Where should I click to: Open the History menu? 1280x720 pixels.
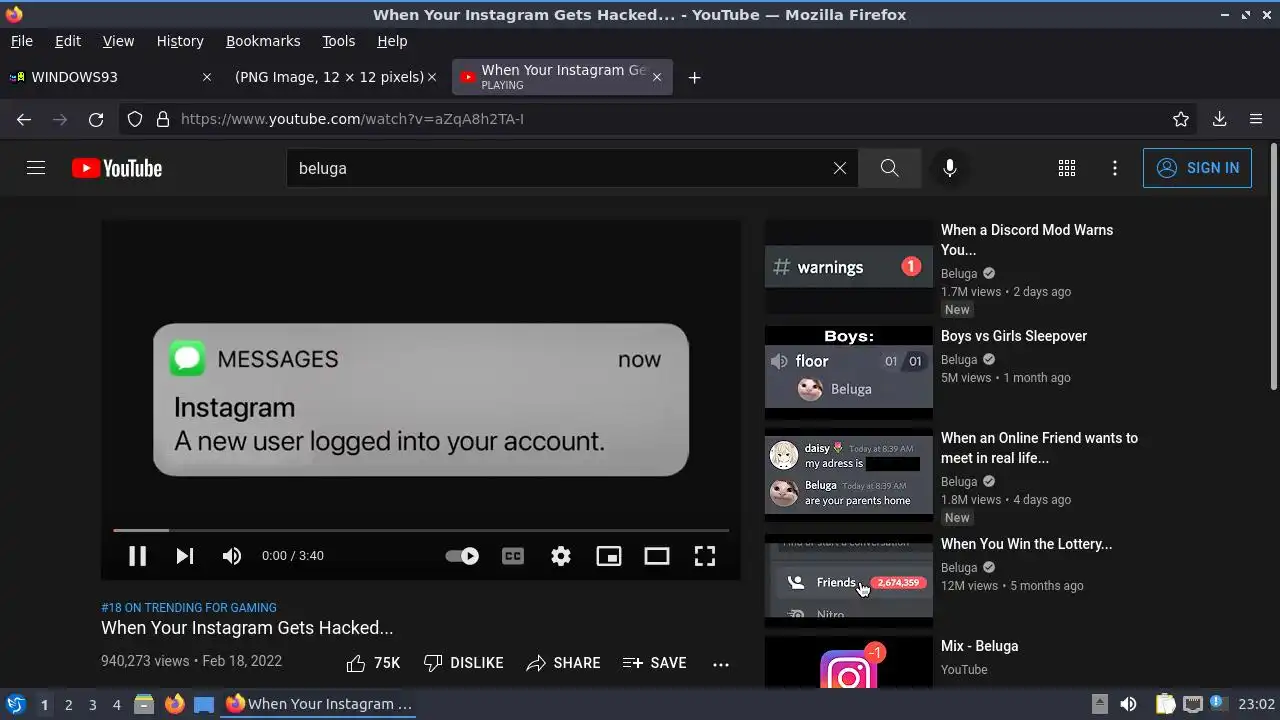tap(180, 41)
